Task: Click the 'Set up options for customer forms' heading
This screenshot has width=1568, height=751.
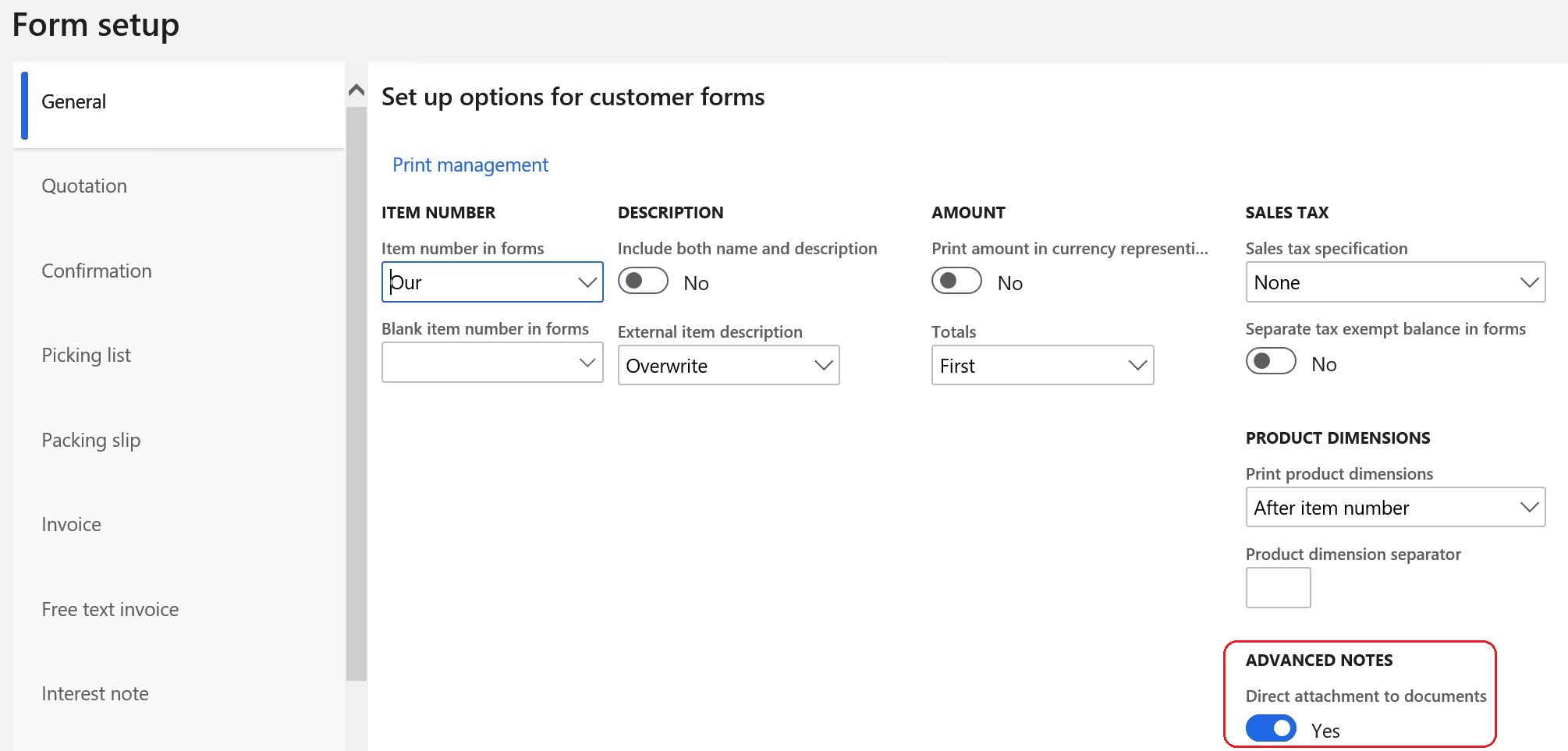Action: 573,97
